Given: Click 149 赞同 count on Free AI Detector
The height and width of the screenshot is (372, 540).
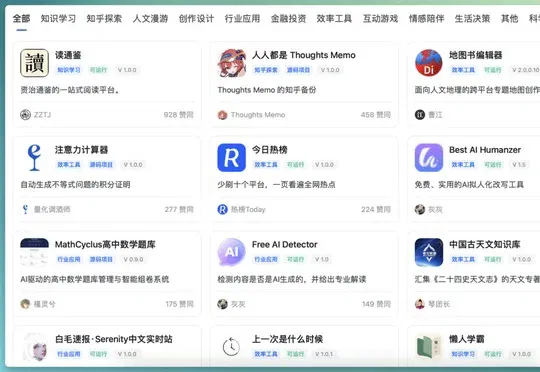Looking at the screenshot, I should tap(376, 304).
